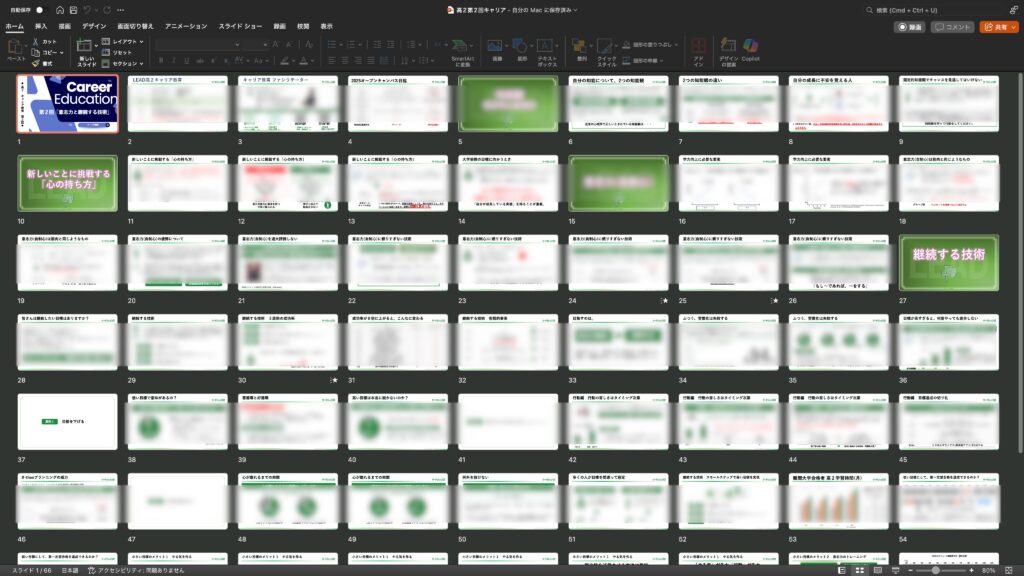Viewport: 1024px width, 576px height.
Task: Open the Section (セクション) dropdown
Action: pos(123,63)
